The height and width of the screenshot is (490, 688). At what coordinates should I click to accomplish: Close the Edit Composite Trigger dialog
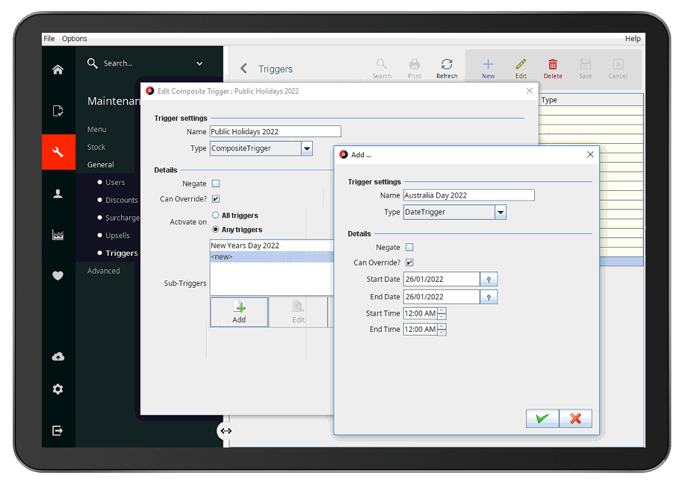pyautogui.click(x=529, y=91)
